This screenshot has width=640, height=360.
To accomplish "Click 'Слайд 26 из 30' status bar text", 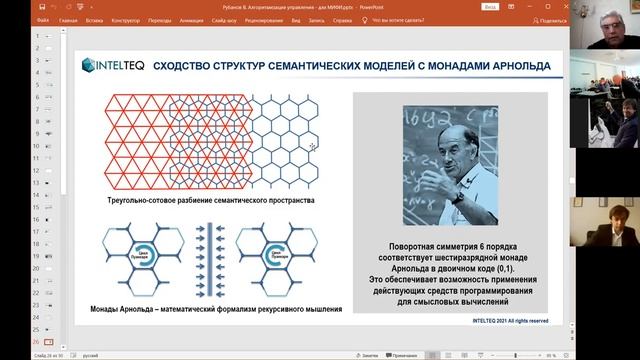I will pos(49,356).
